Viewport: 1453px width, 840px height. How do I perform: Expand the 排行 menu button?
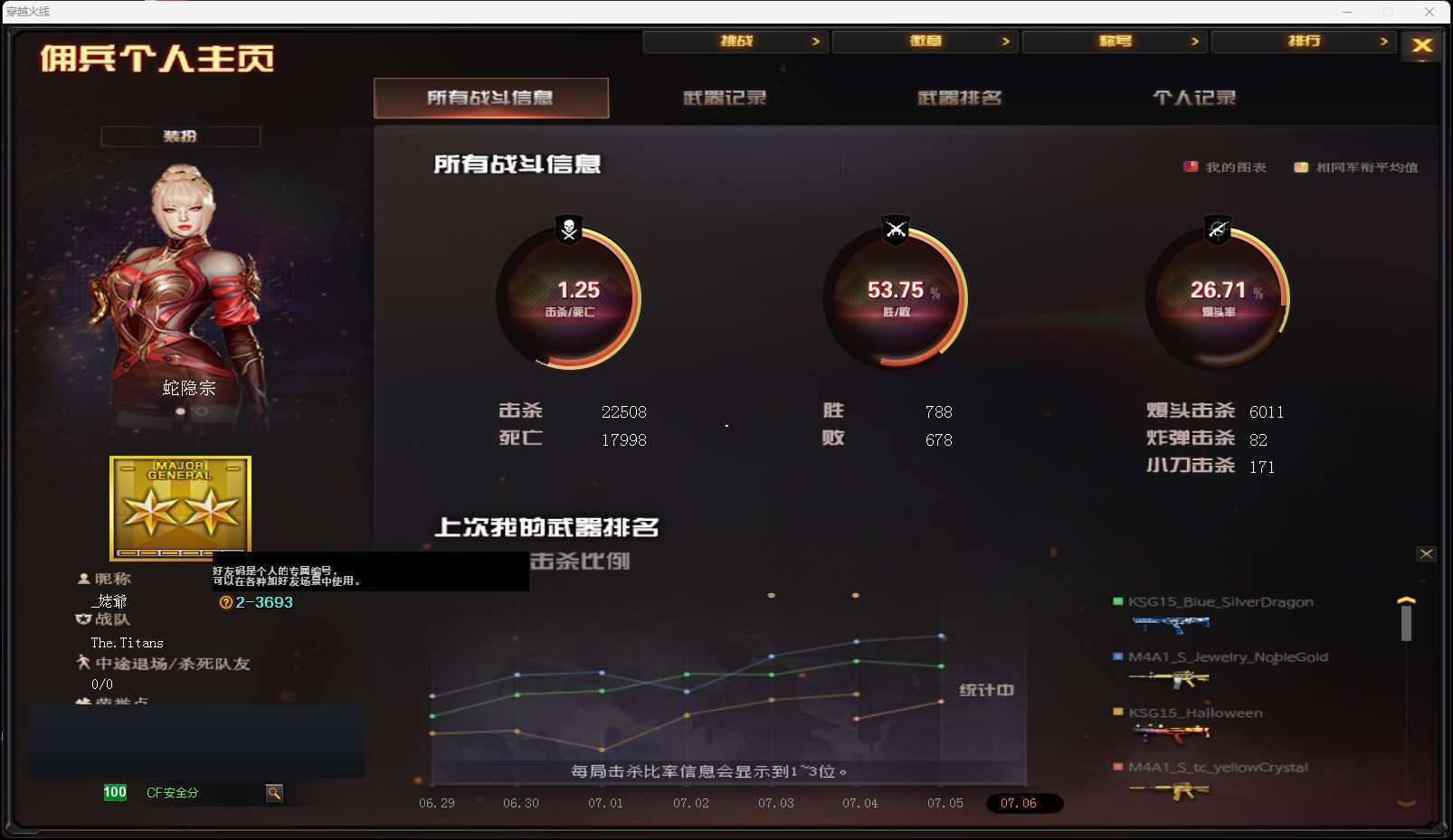[1304, 42]
